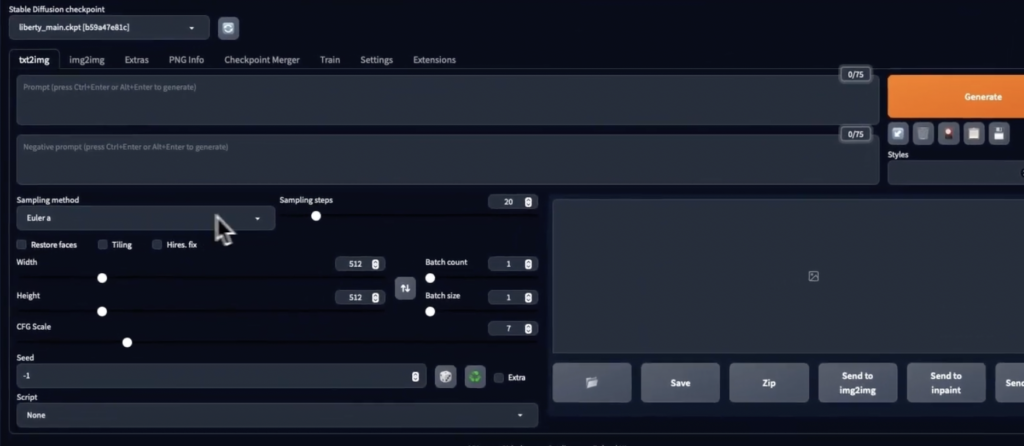Click the image placeholder icon in the preview

click(x=813, y=276)
